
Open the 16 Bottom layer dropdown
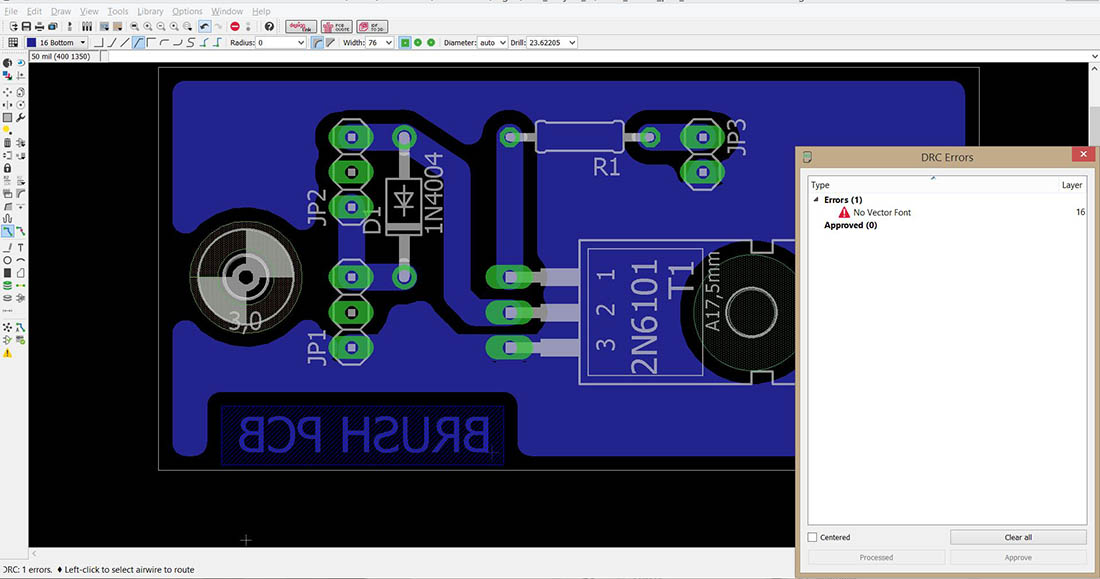[82, 43]
